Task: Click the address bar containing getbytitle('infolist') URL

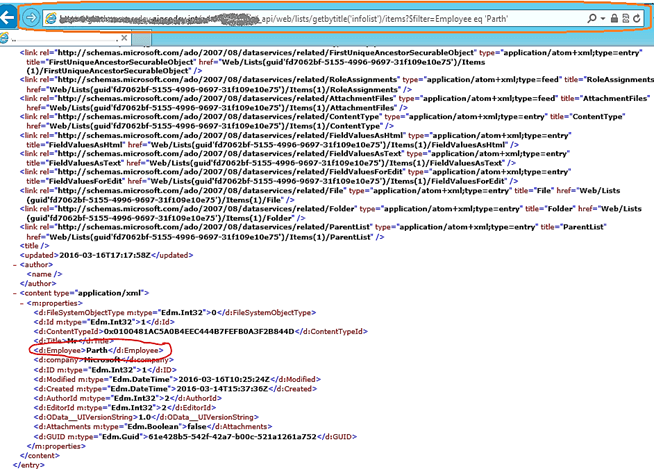Action: (317, 18)
